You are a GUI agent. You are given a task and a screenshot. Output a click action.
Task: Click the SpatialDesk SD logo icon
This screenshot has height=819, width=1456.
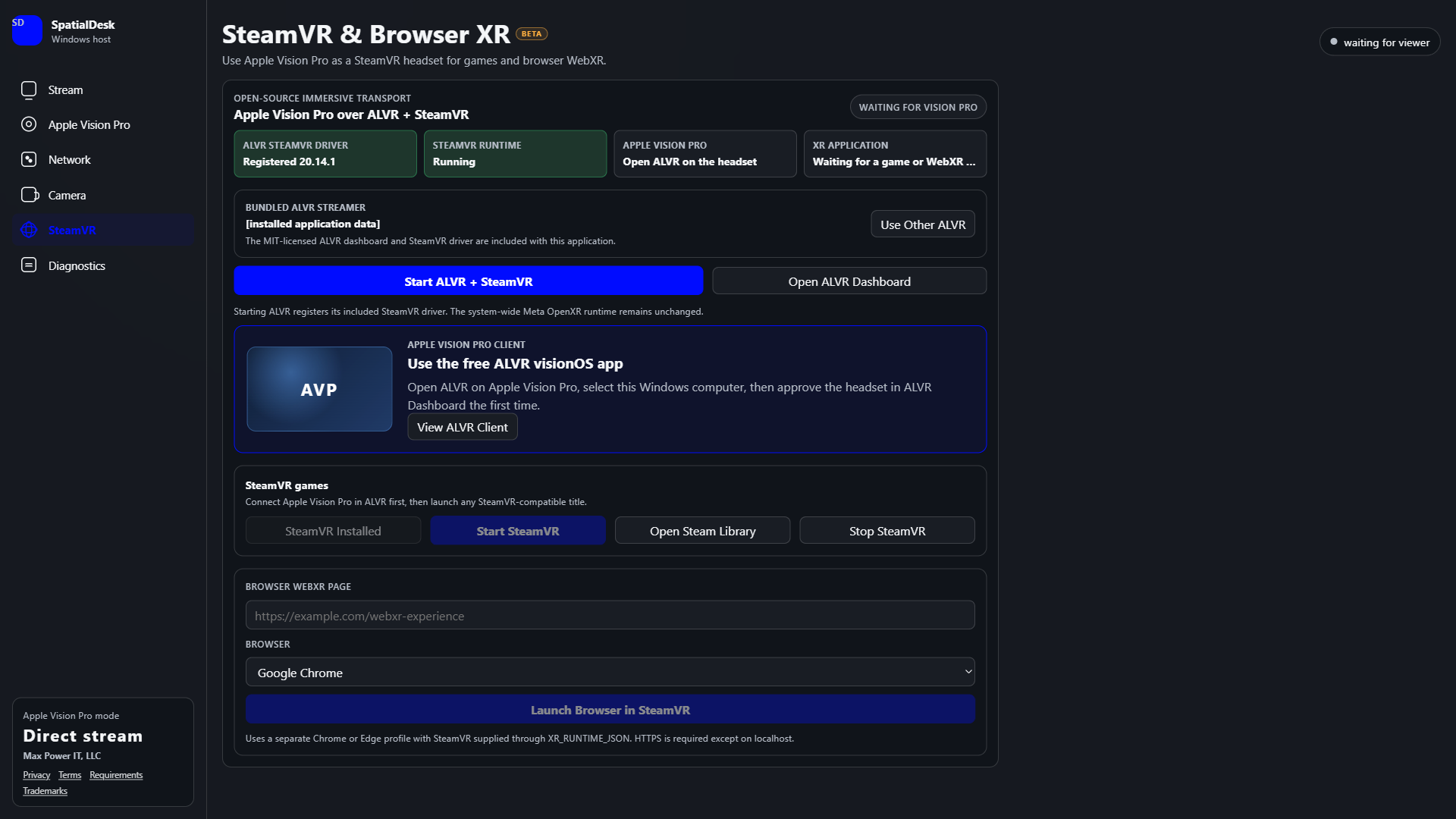(x=27, y=30)
